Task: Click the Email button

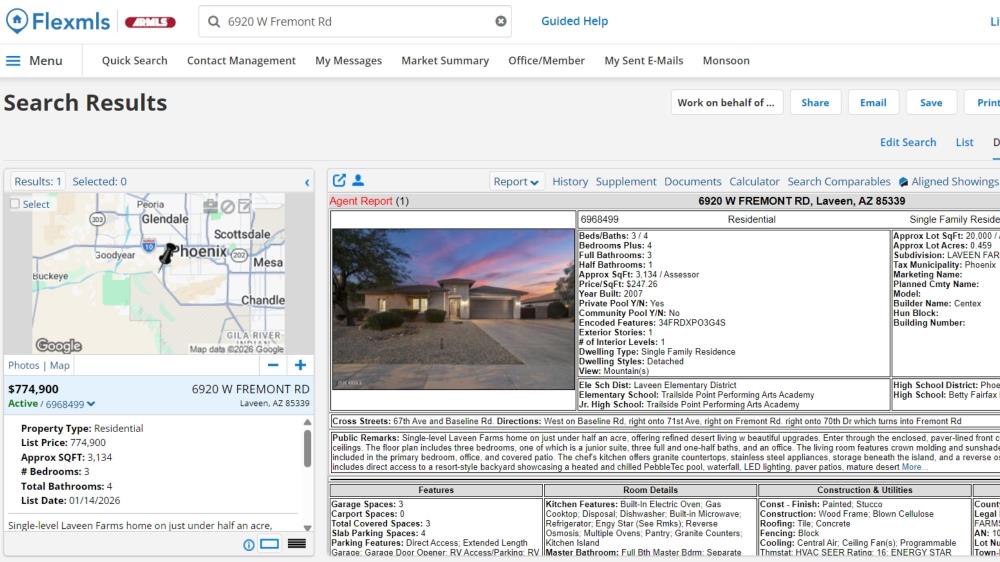Action: pos(873,102)
